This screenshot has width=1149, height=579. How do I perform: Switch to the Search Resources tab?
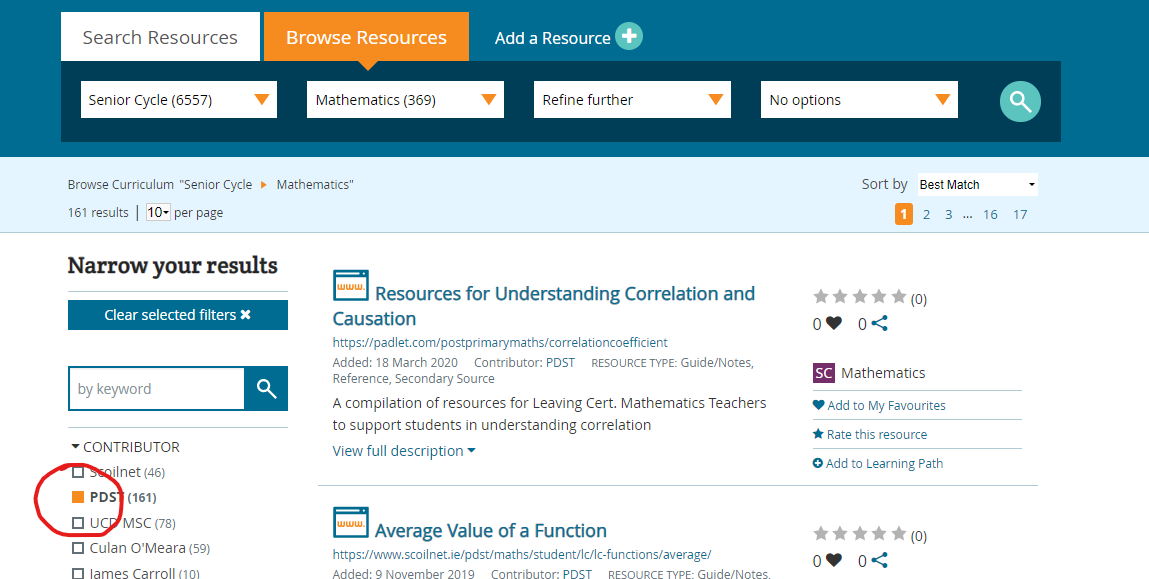[x=160, y=38]
